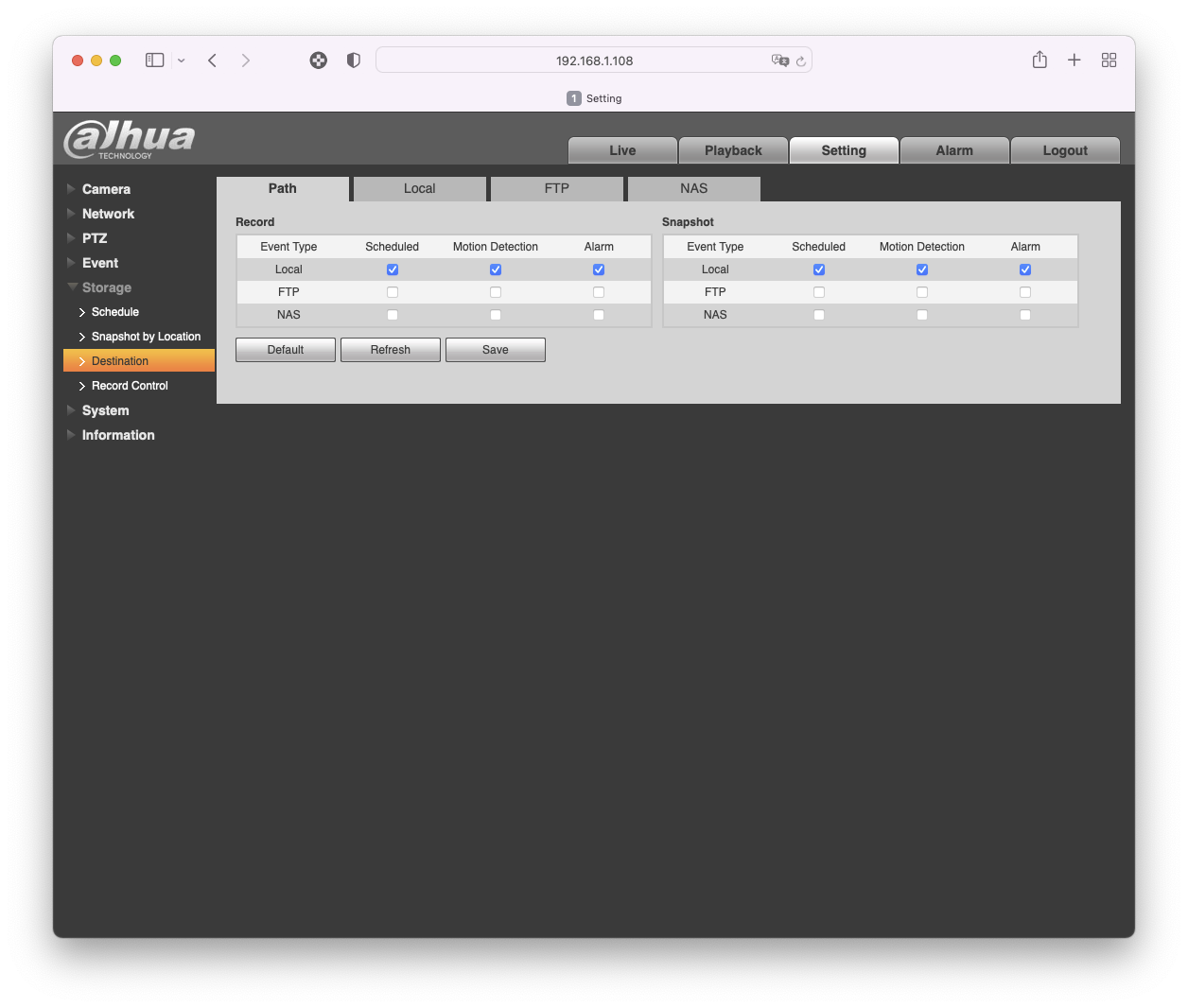
Task: Open sidebar options dropdown arrow
Action: (181, 61)
